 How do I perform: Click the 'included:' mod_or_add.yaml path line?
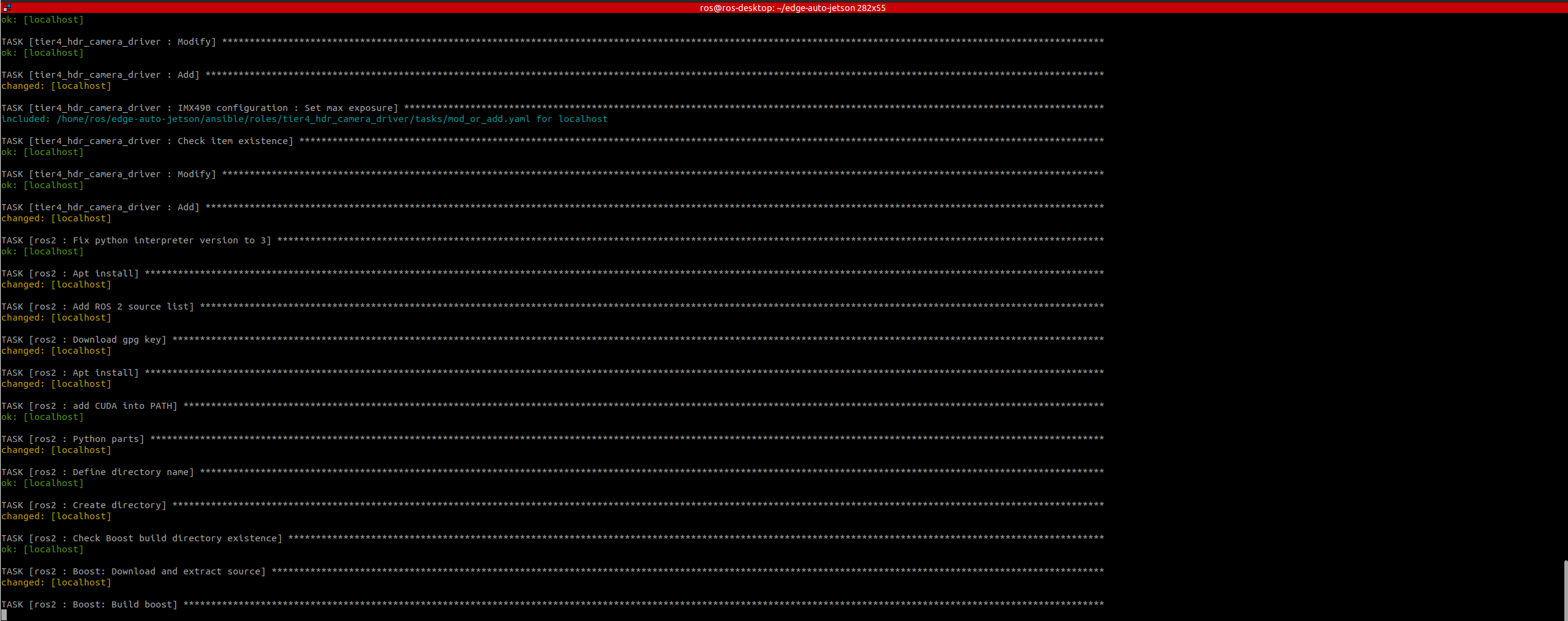[x=305, y=119]
